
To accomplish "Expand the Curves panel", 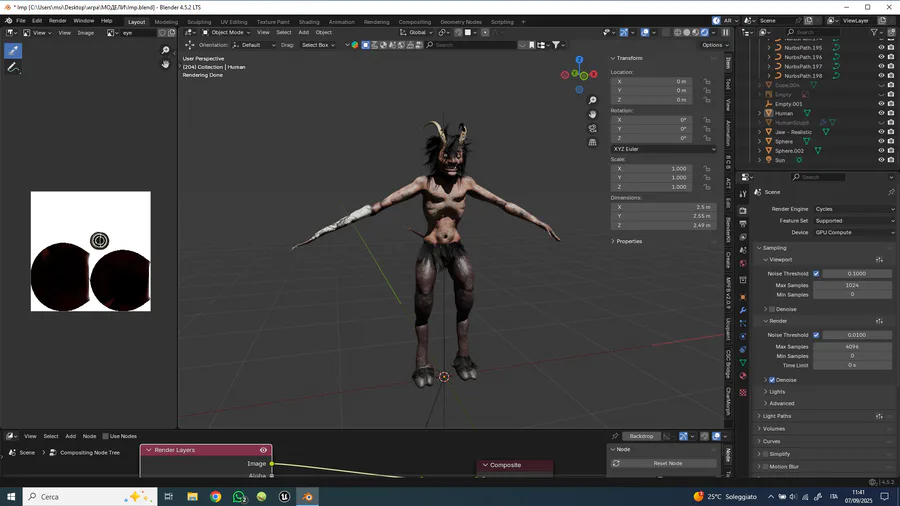I will coord(771,441).
